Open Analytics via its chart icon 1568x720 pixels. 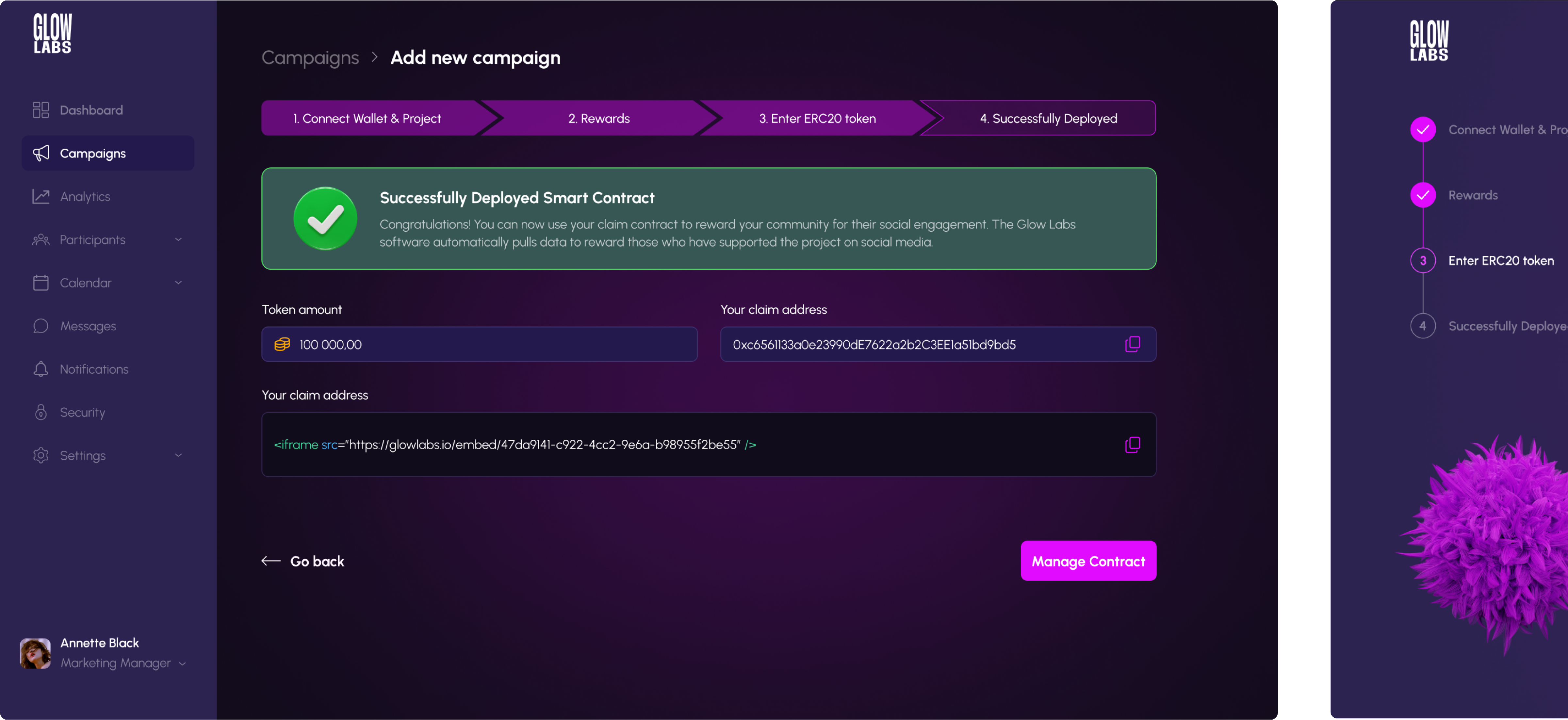coord(41,197)
